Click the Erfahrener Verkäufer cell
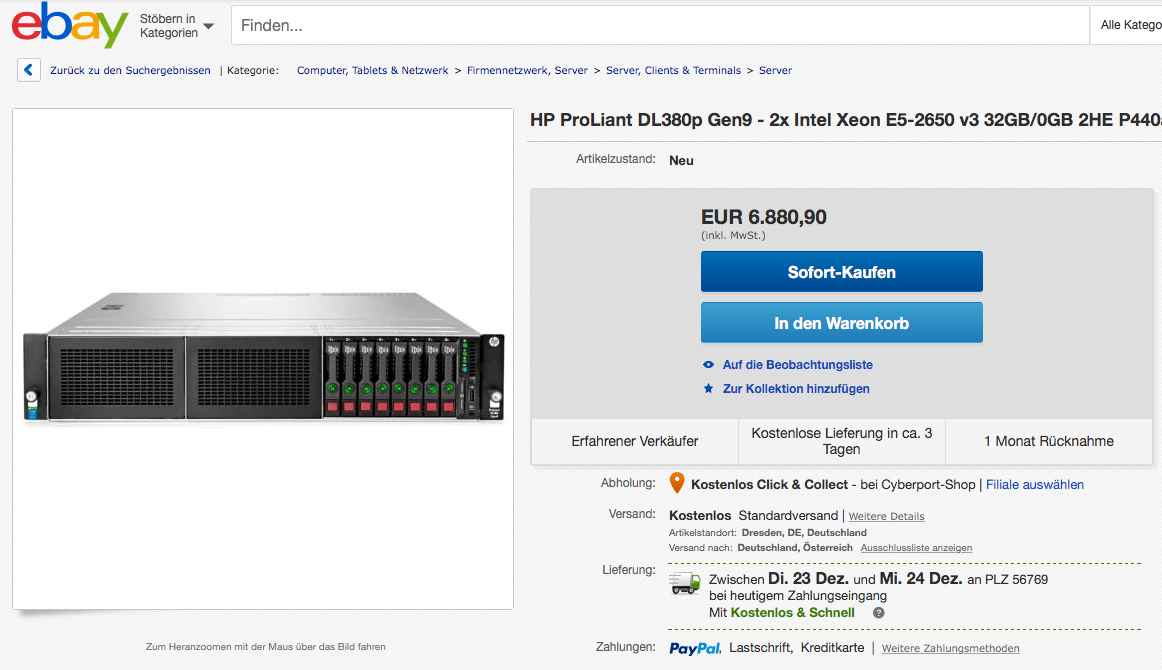This screenshot has height=670, width=1162. [635, 441]
